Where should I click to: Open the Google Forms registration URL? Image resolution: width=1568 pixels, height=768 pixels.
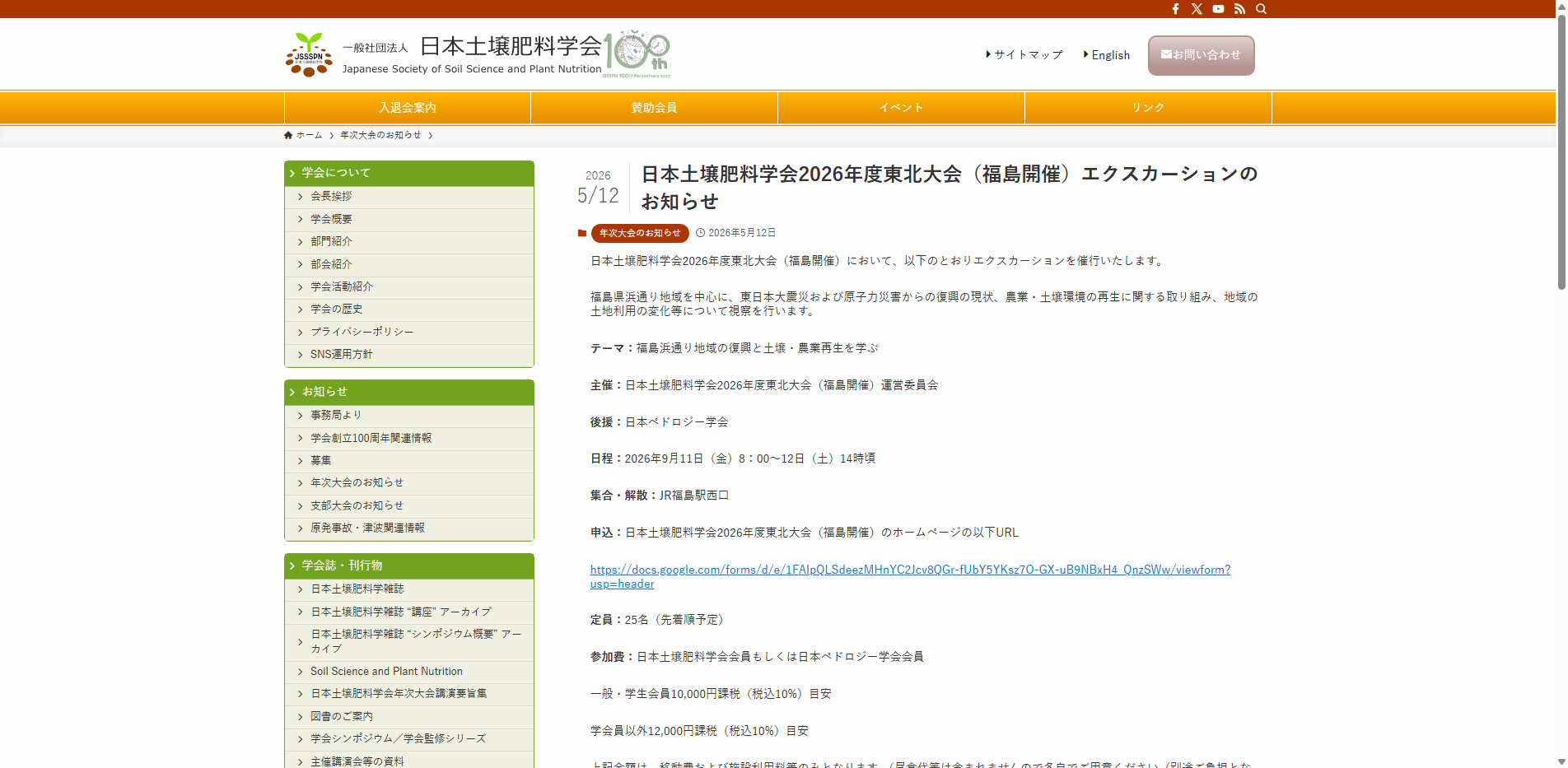pos(910,576)
